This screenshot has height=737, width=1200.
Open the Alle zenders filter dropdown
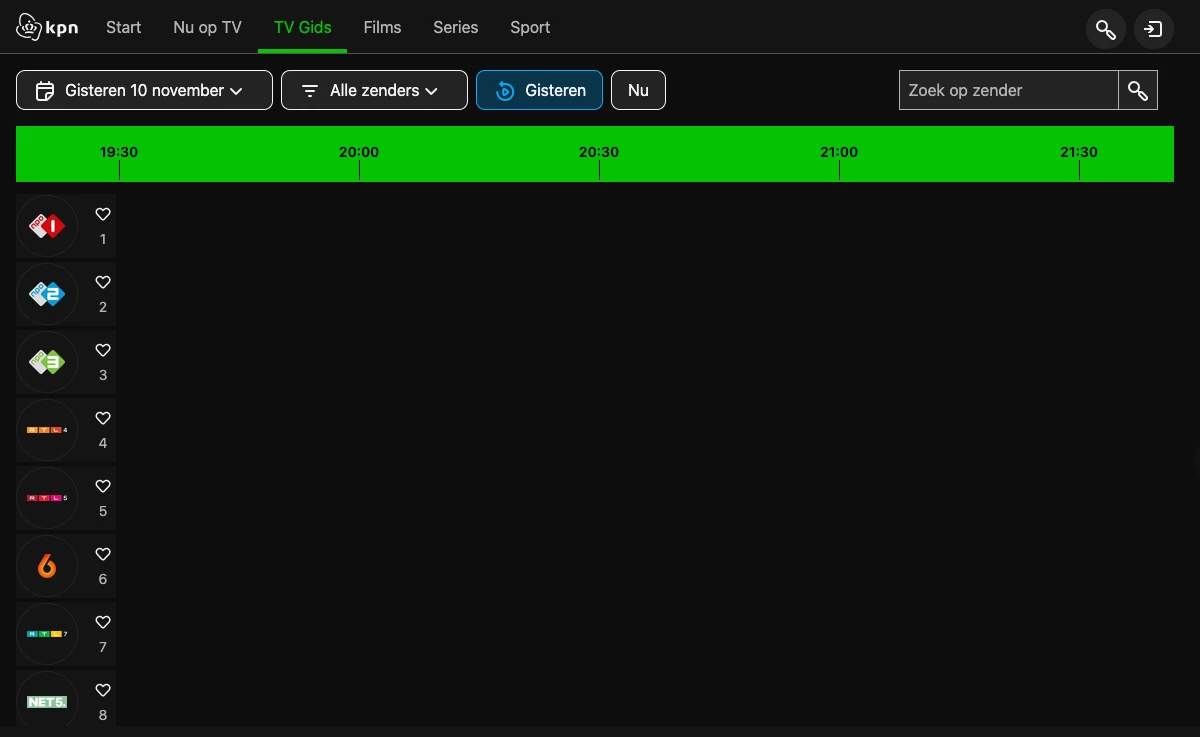coord(374,90)
